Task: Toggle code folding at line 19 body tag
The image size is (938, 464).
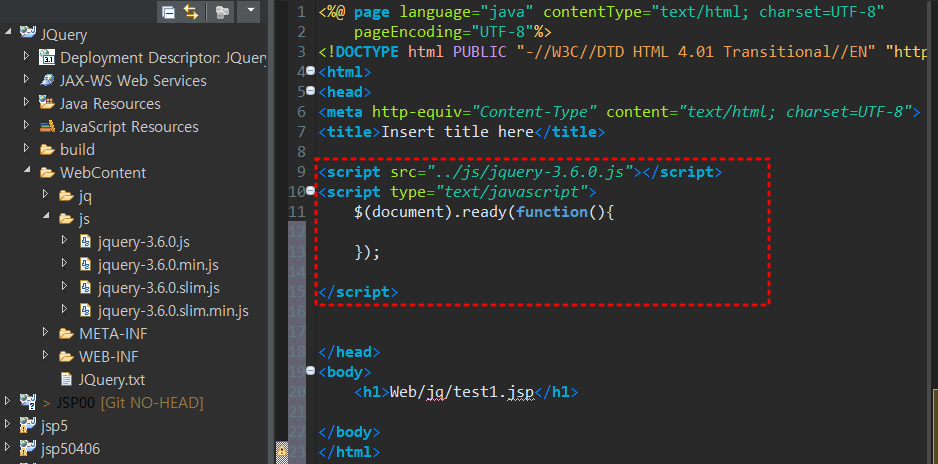Action: [310, 371]
